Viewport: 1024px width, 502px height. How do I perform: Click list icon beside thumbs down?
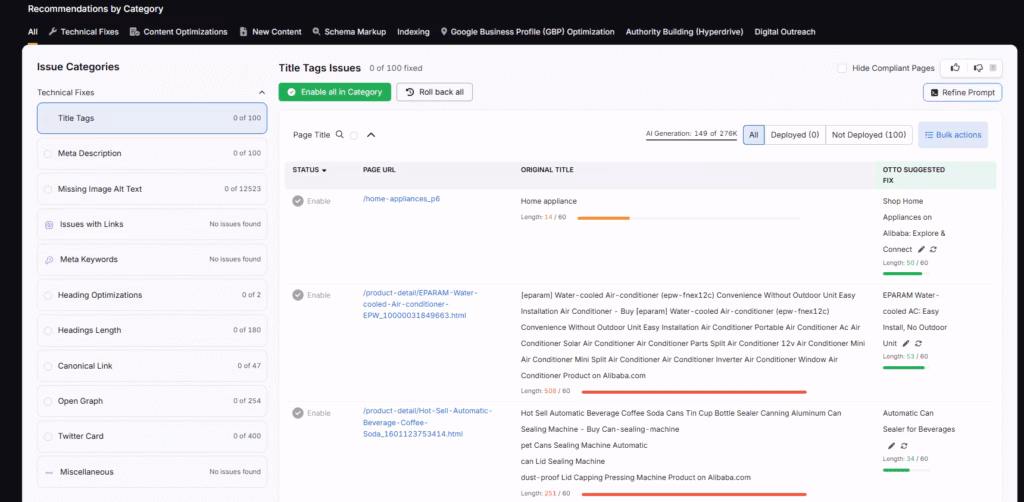[x=992, y=68]
